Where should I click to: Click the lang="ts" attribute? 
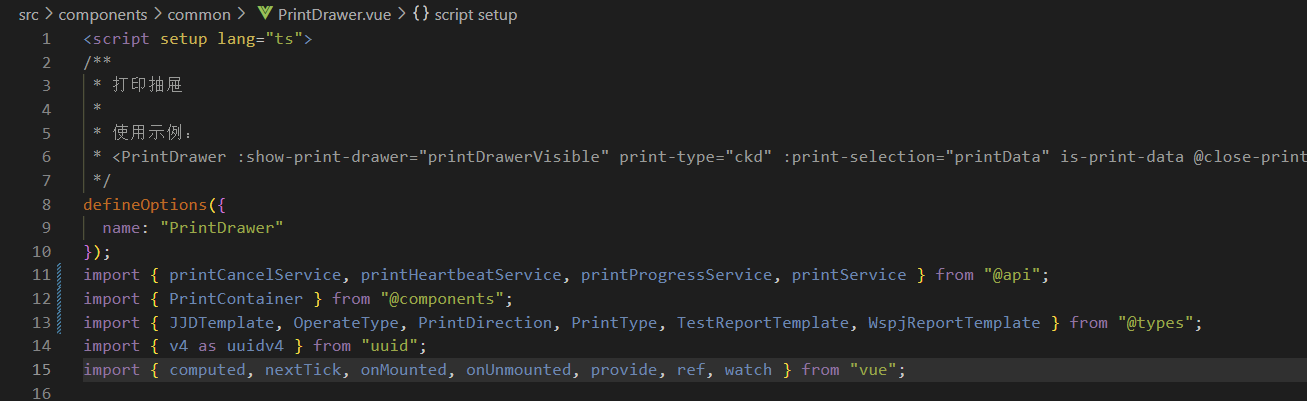pos(260,39)
